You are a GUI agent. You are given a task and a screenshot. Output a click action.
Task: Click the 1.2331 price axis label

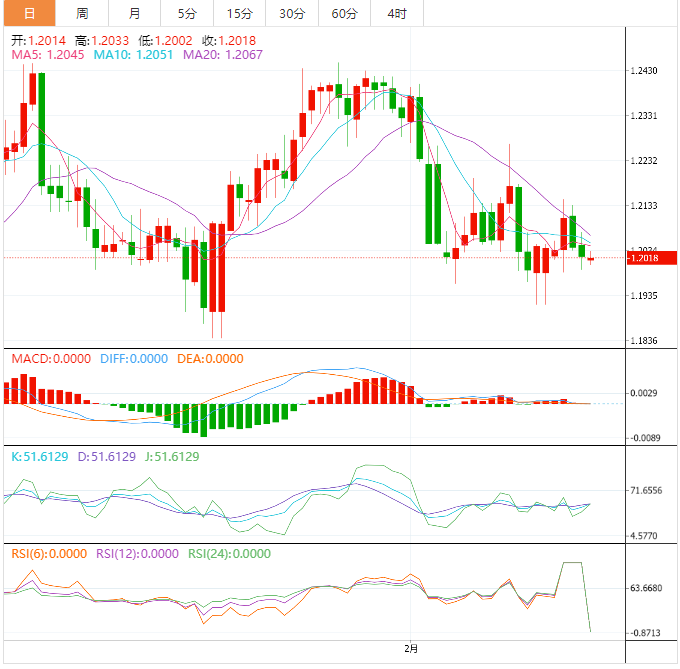(644, 116)
